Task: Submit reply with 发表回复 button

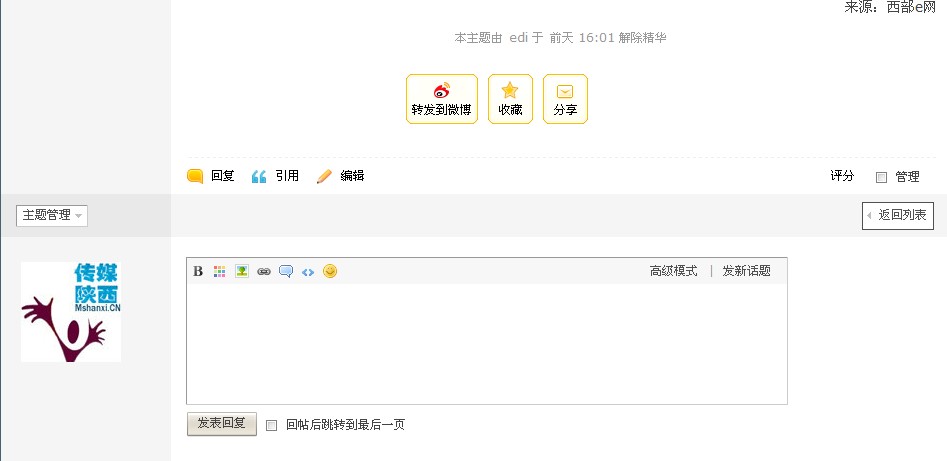Action: point(222,424)
